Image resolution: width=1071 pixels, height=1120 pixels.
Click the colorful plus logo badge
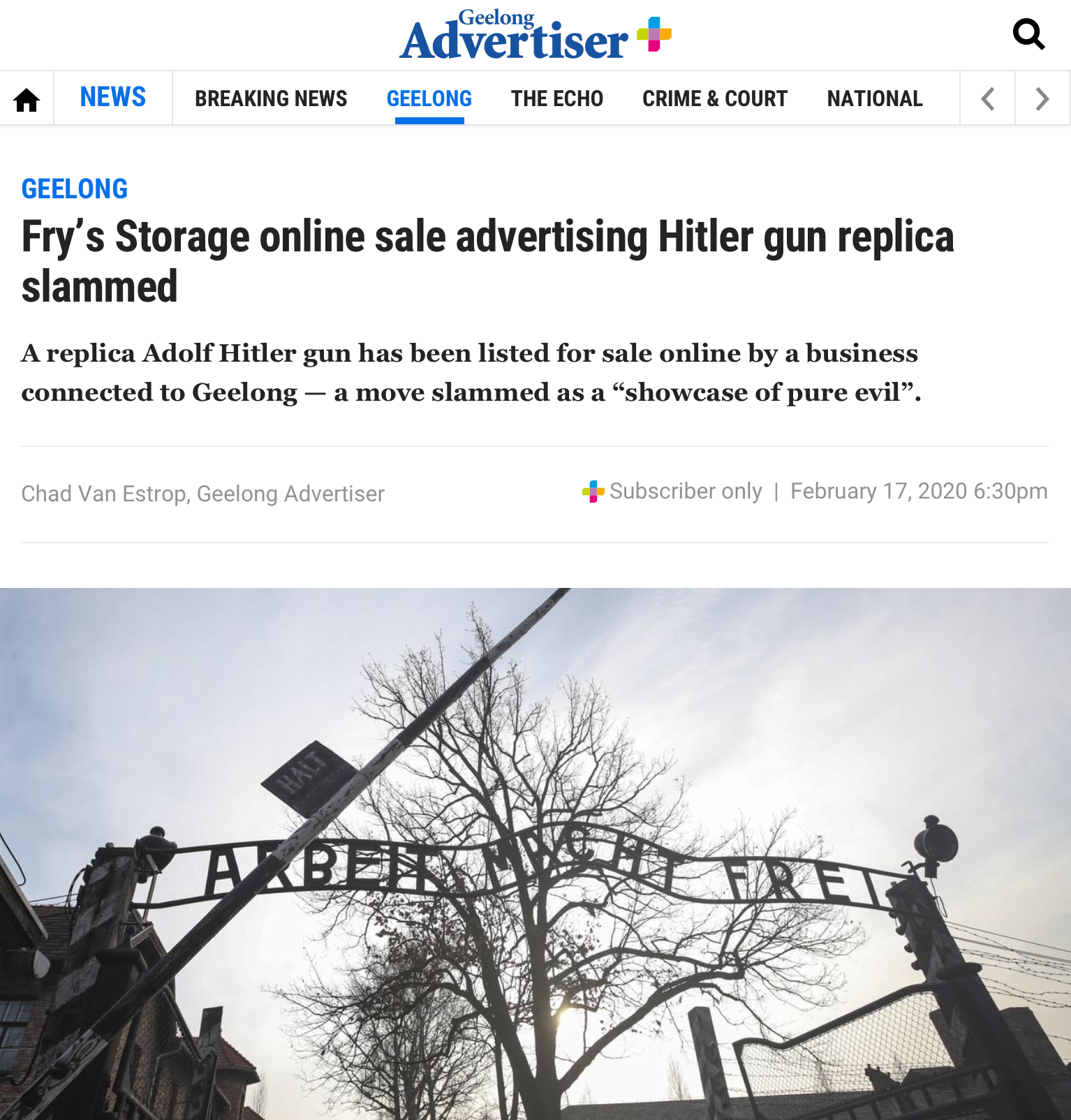pyautogui.click(x=654, y=34)
